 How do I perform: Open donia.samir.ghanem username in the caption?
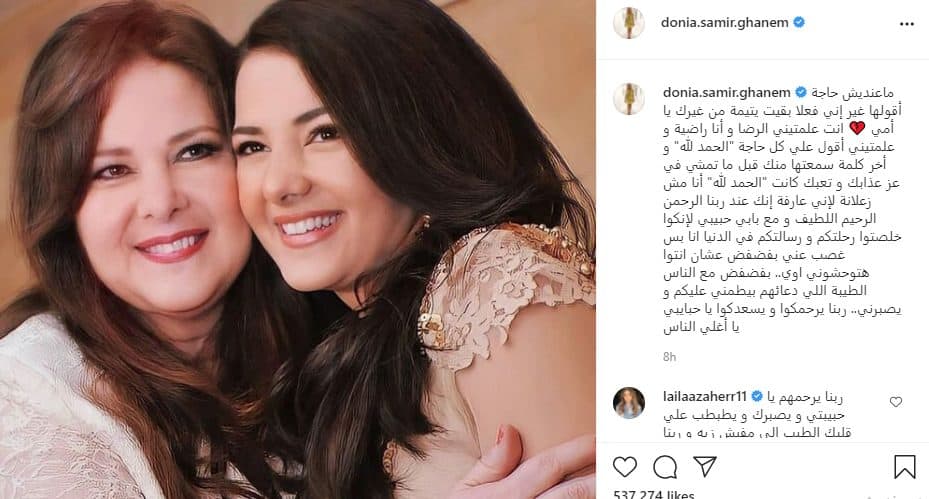726,92
